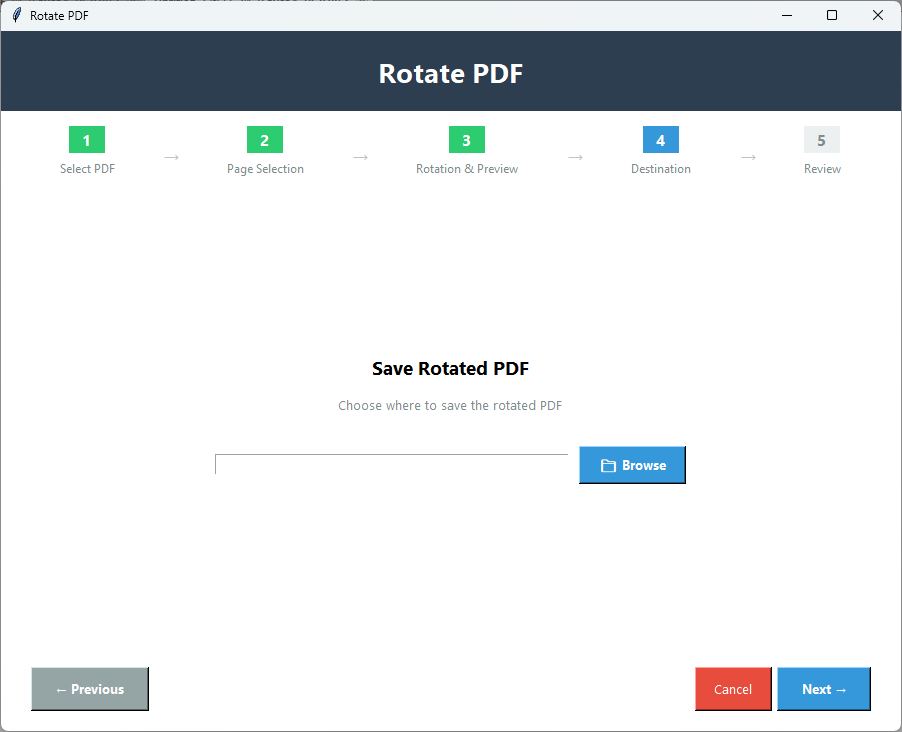Open the Browse file picker

[x=632, y=464]
